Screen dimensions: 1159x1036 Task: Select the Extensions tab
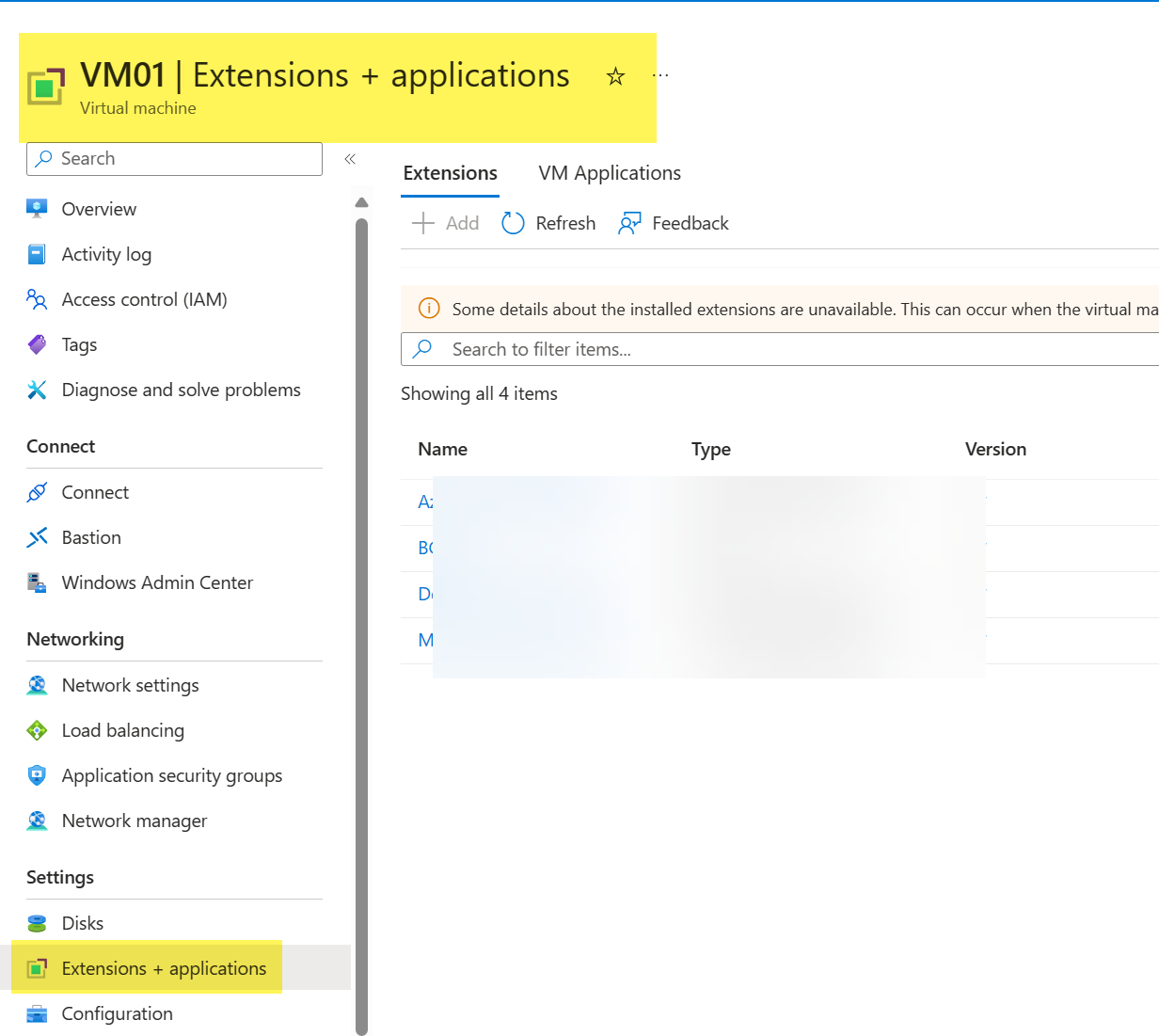[x=450, y=172]
